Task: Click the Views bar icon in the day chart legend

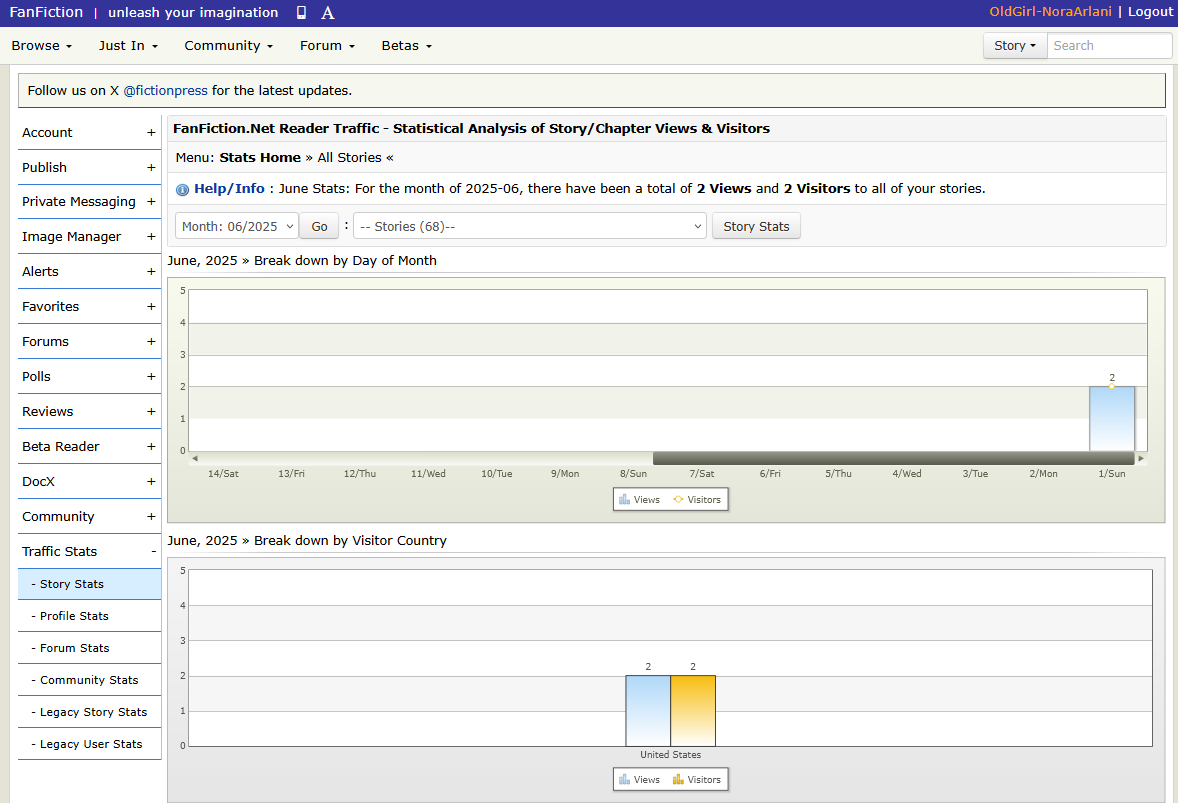Action: click(624, 500)
